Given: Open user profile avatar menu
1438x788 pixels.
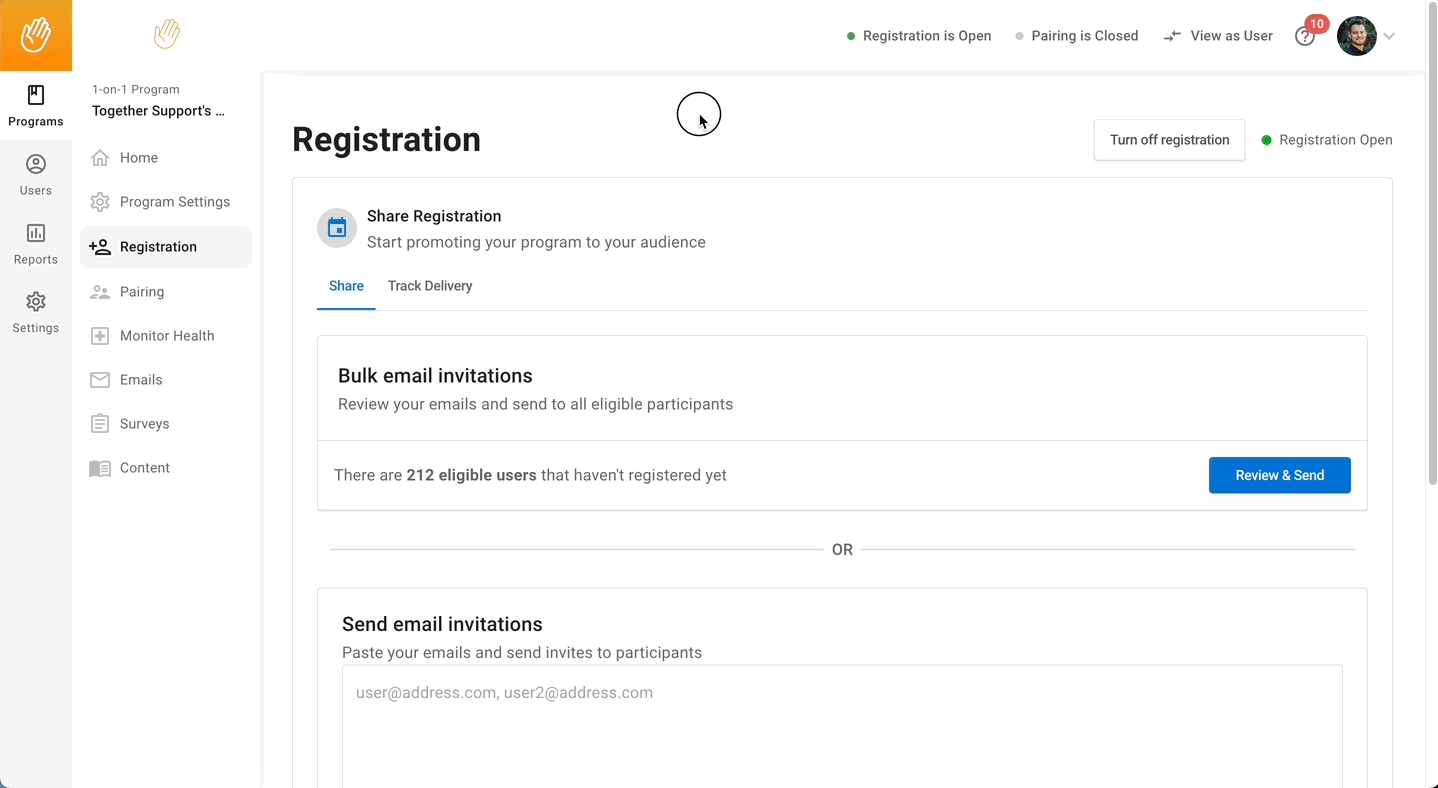Looking at the screenshot, I should tap(1357, 36).
